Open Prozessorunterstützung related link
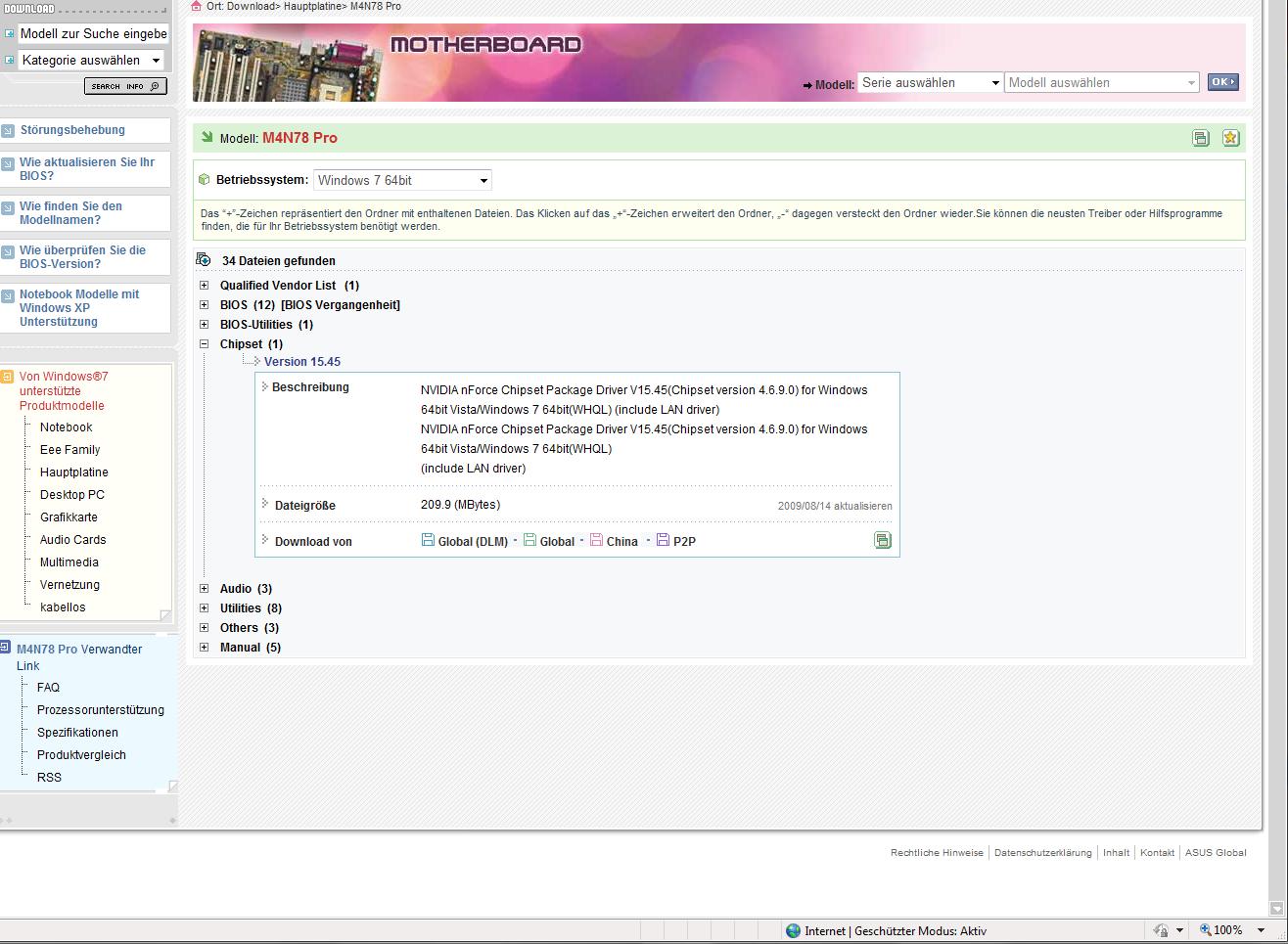Screen dimensions: 1288x944 (101, 710)
